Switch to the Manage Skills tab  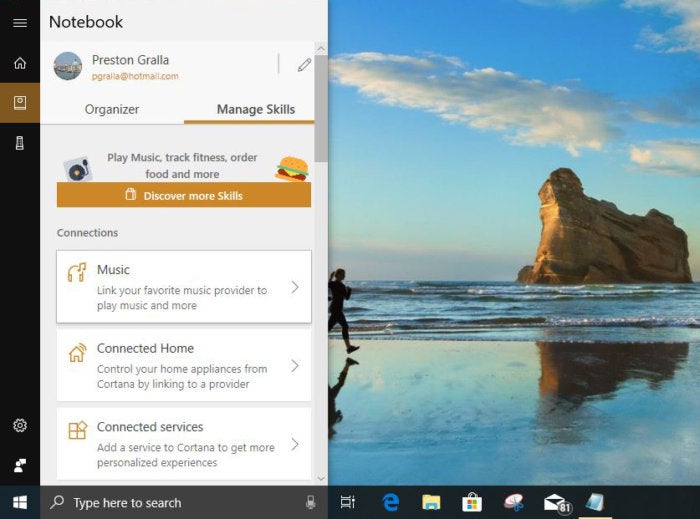coord(256,109)
